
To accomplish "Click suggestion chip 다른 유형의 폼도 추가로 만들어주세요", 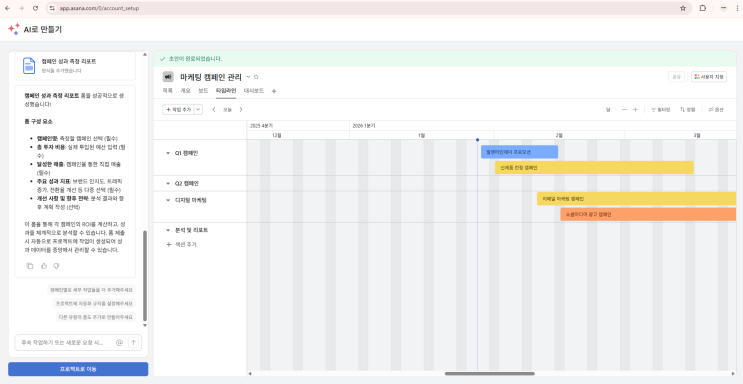I will tap(96, 317).
